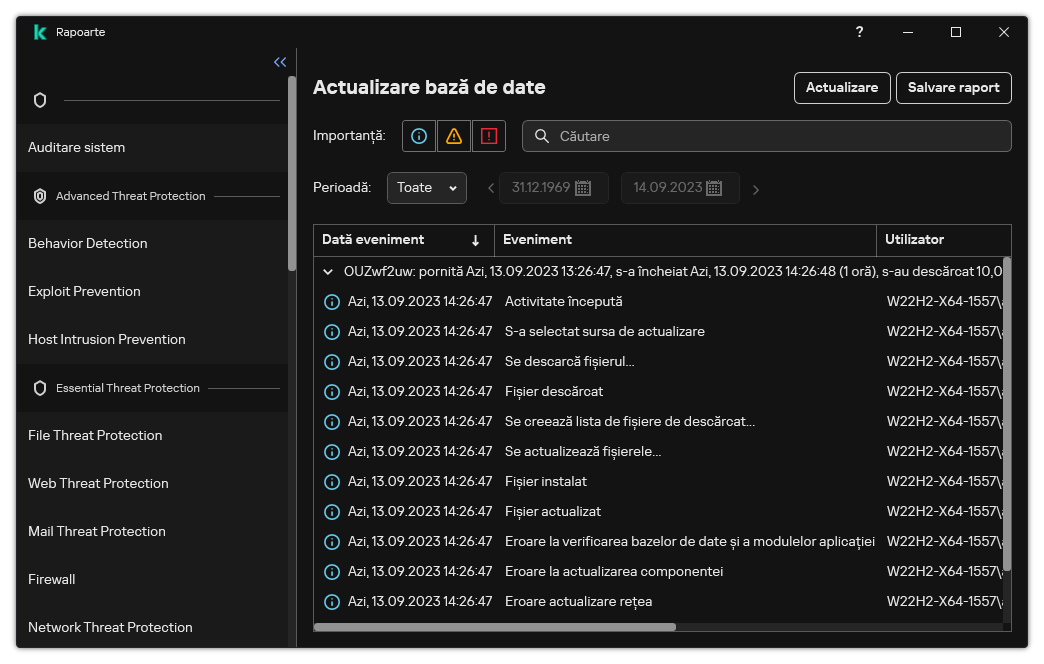Viewport: 1044px width, 664px height.
Task: Click info icon of Activitate începută event
Action: [x=332, y=302]
